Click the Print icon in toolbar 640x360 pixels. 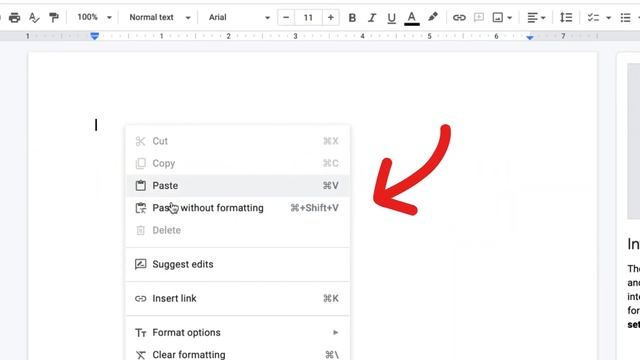14,18
